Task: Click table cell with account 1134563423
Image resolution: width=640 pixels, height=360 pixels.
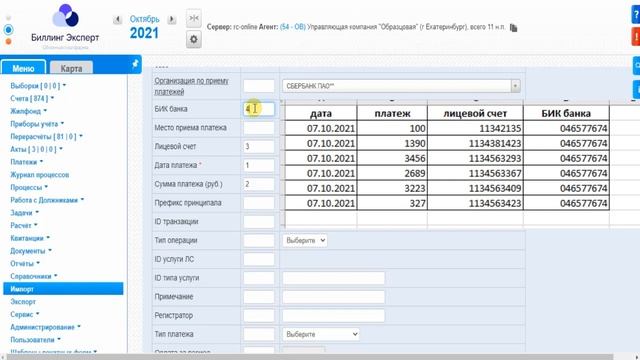Action: pyautogui.click(x=475, y=203)
